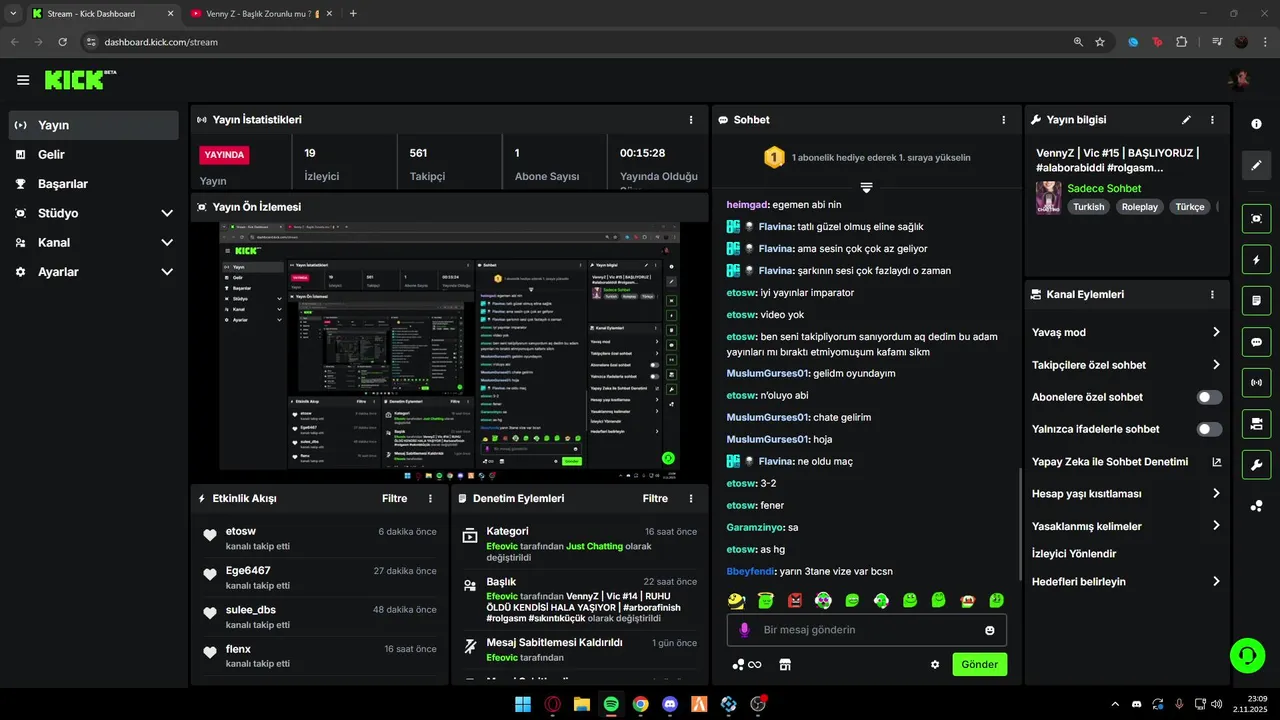Open the Kick logo home link
The image size is (1280, 720).
point(80,80)
